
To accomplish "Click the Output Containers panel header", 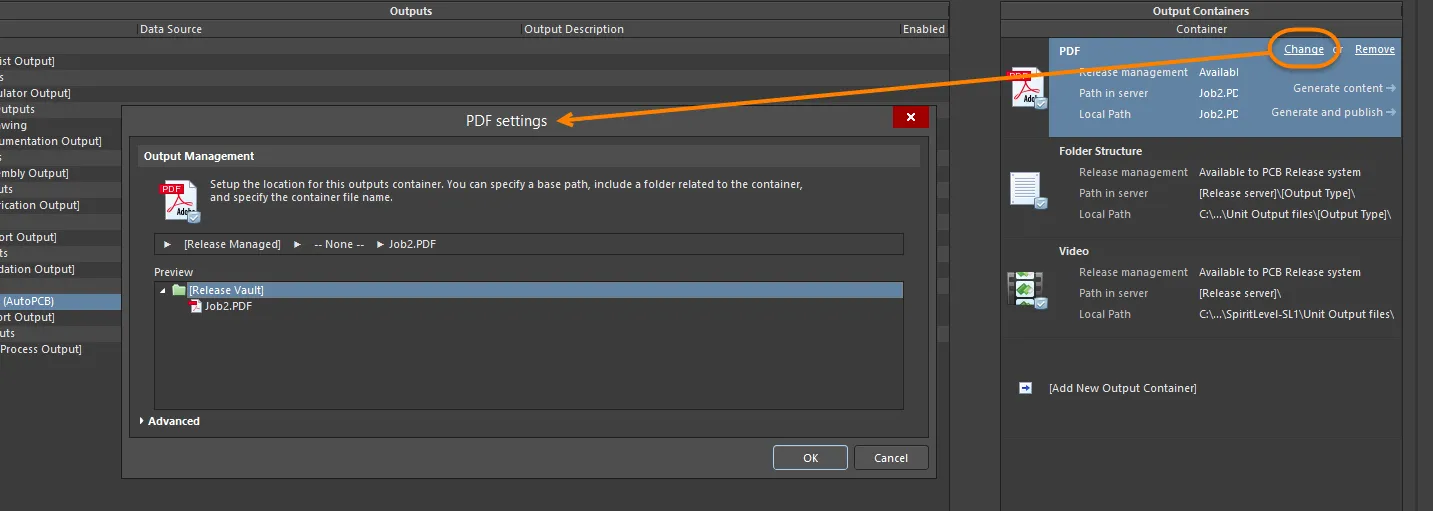I will pyautogui.click(x=1201, y=11).
